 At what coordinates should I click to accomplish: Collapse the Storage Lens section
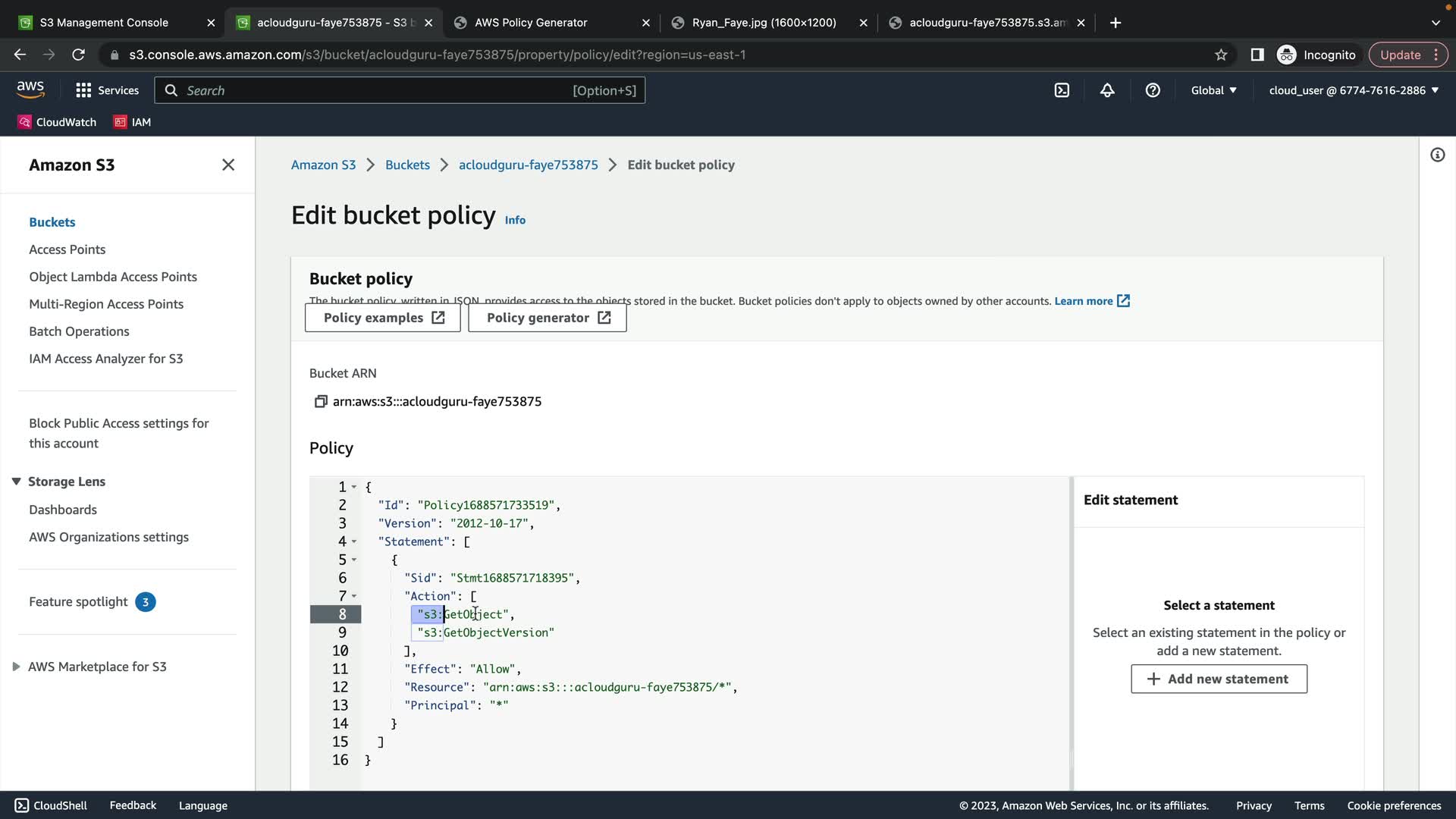[16, 482]
